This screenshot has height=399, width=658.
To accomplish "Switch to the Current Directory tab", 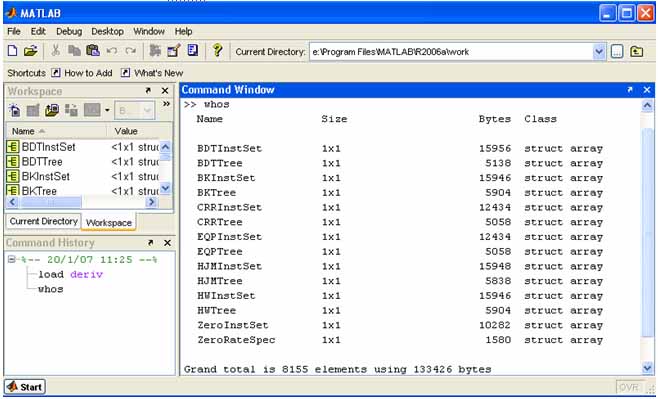I will coord(44,221).
